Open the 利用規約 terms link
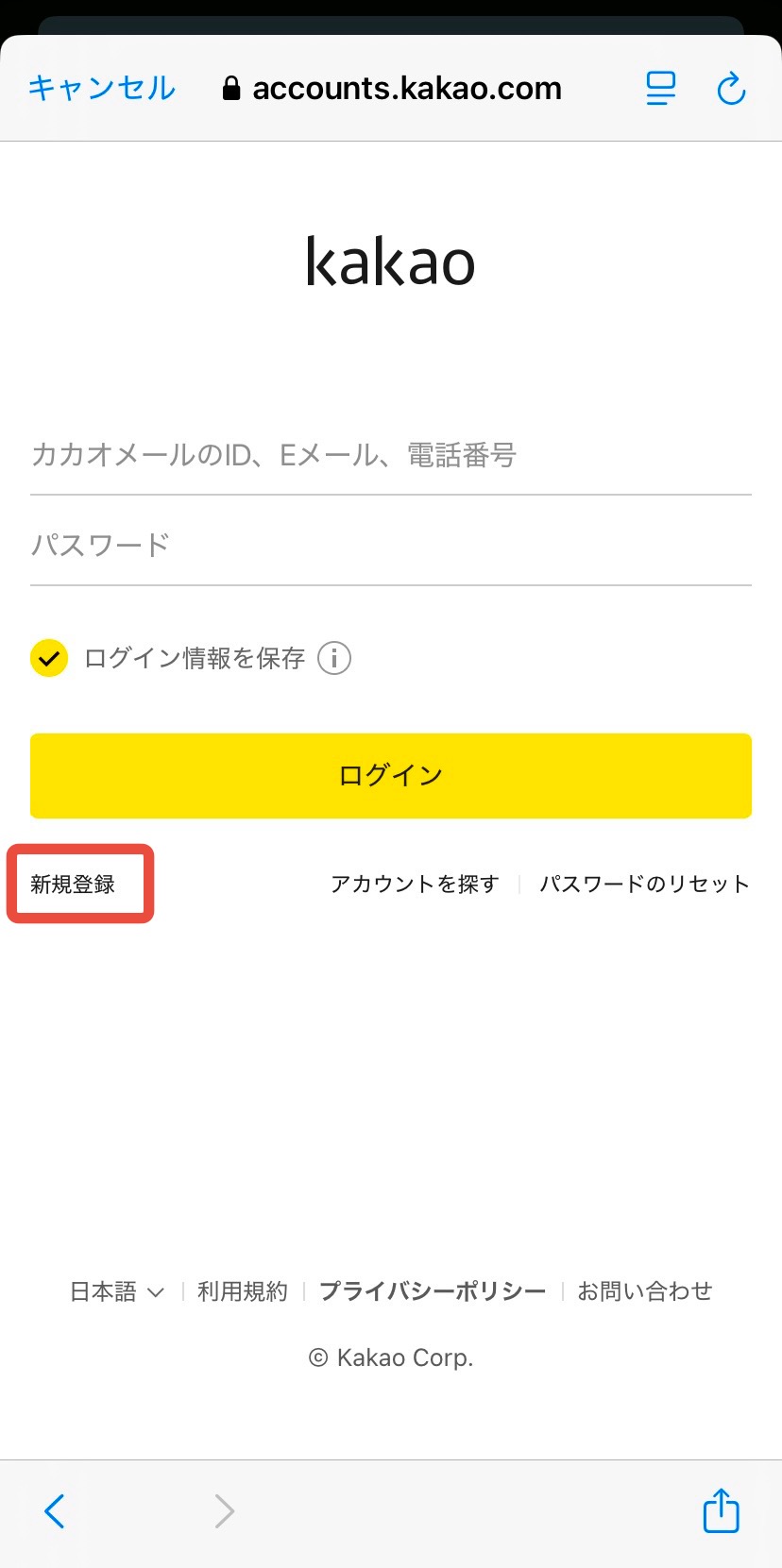The image size is (782, 1568). pyautogui.click(x=243, y=1291)
